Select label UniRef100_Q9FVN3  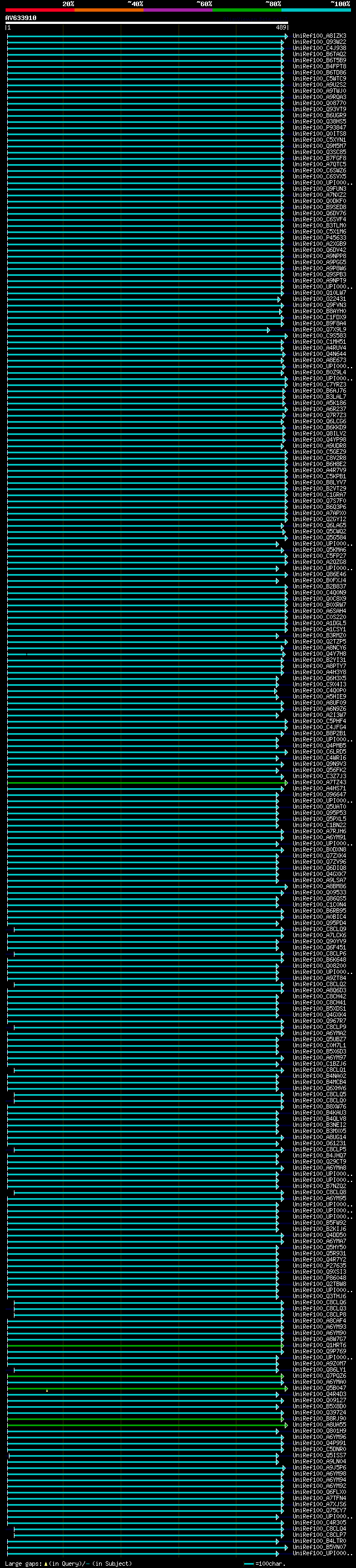[x=319, y=305]
